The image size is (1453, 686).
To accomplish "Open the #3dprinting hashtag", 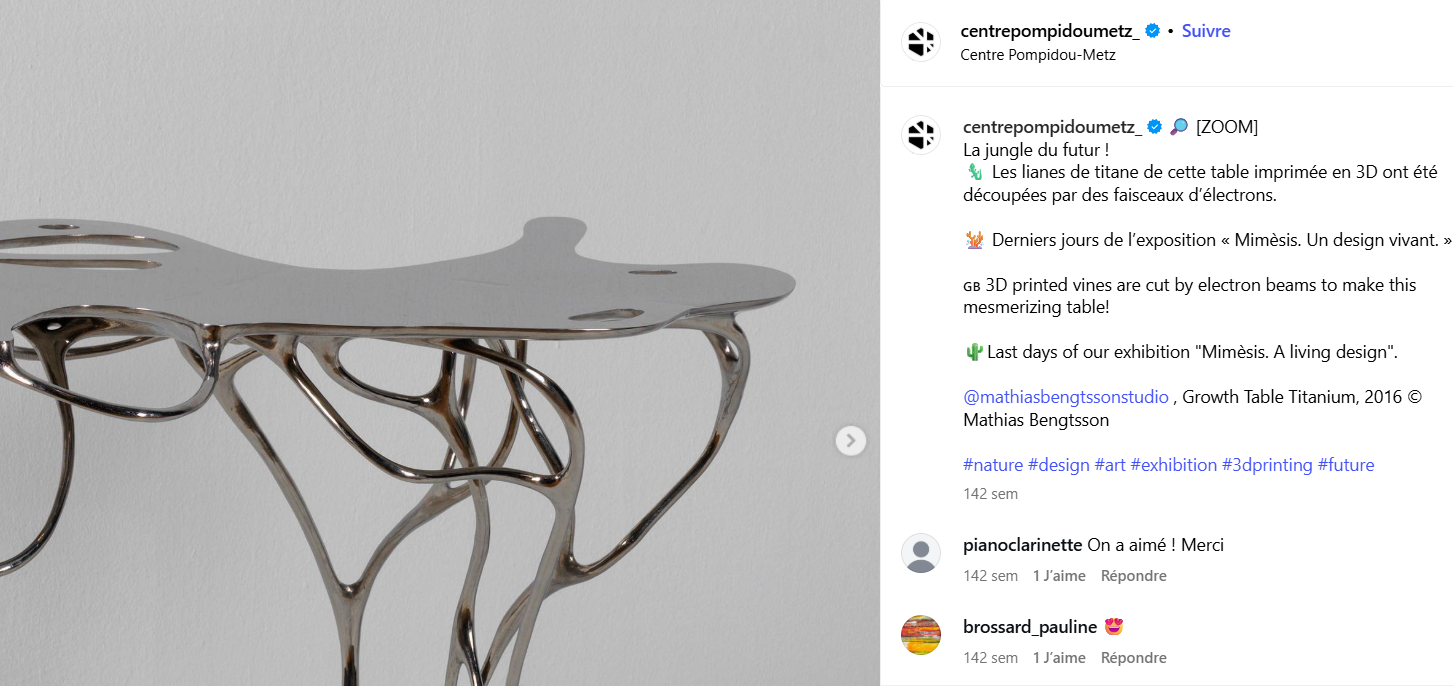I will (x=1267, y=465).
